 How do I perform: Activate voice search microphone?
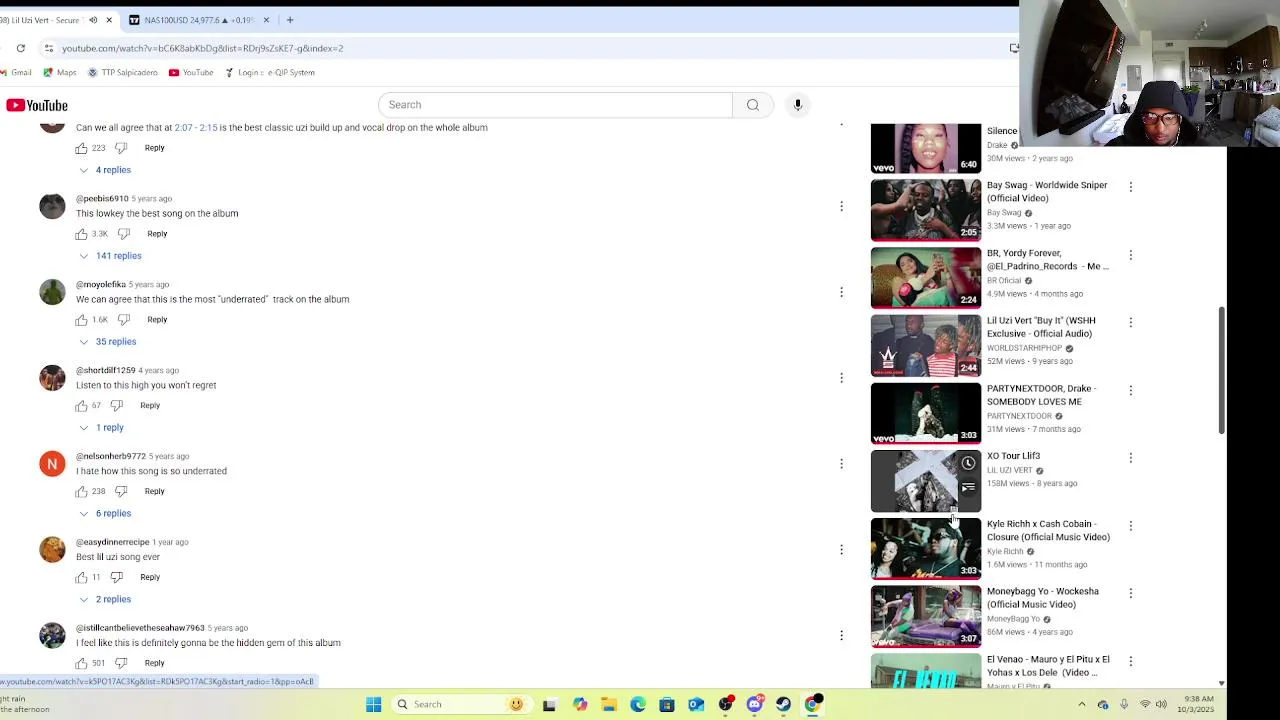[x=797, y=105]
